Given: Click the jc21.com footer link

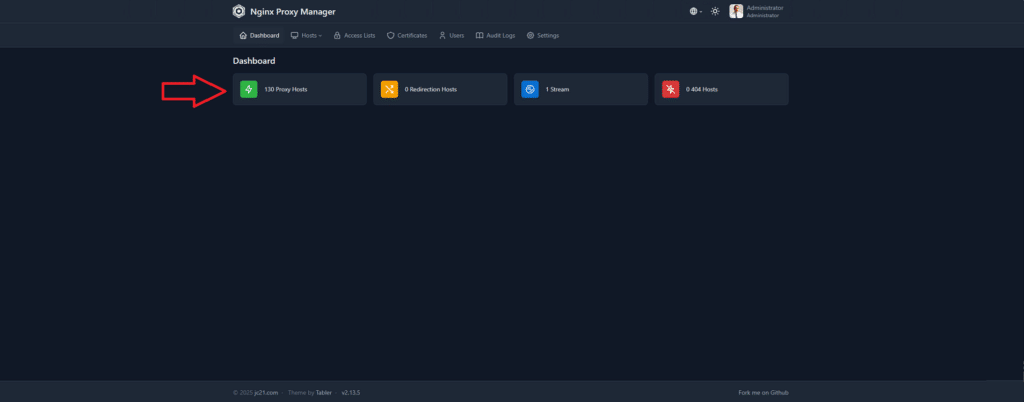Looking at the screenshot, I should 263,392.
